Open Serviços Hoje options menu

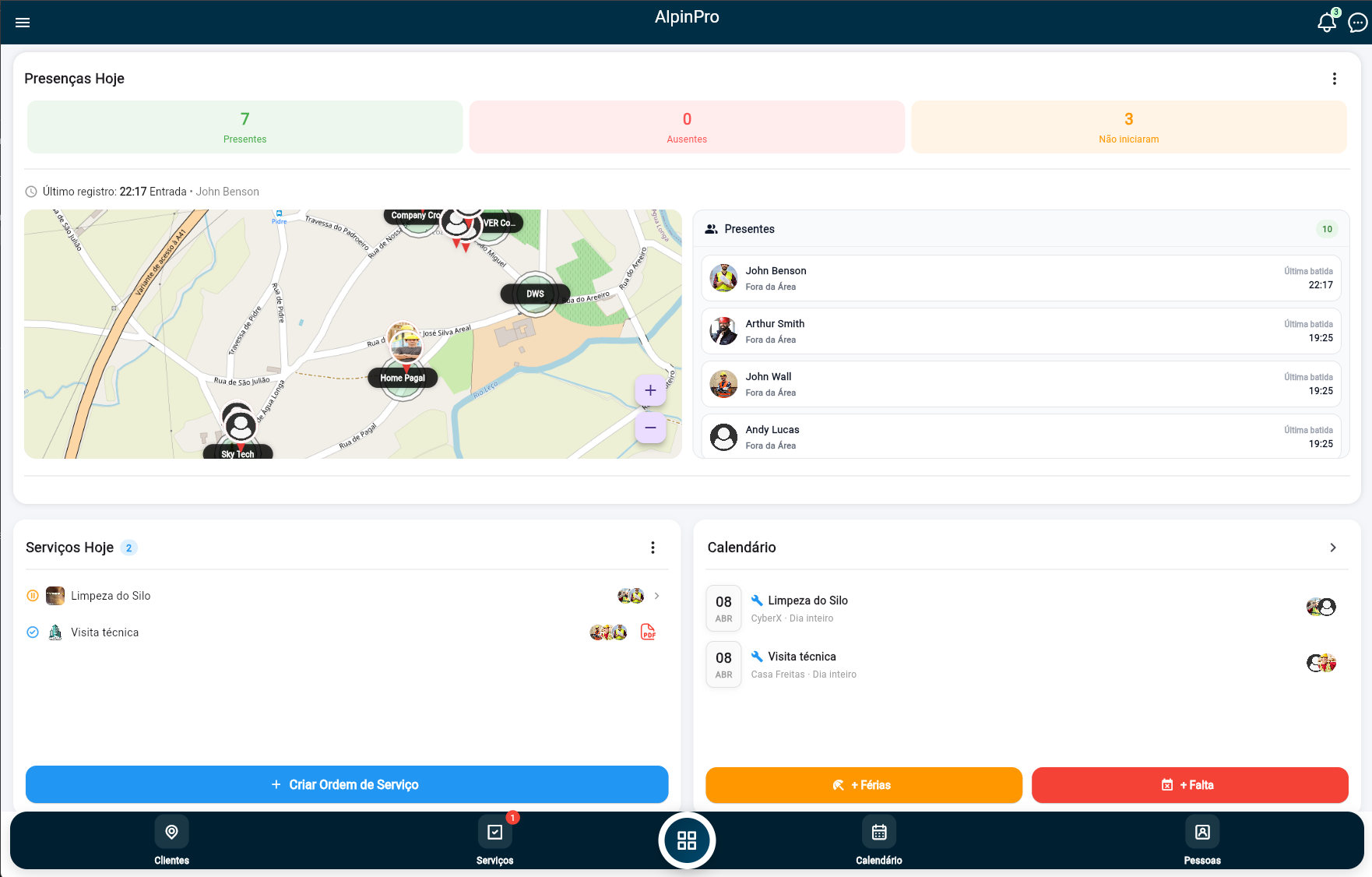(653, 548)
